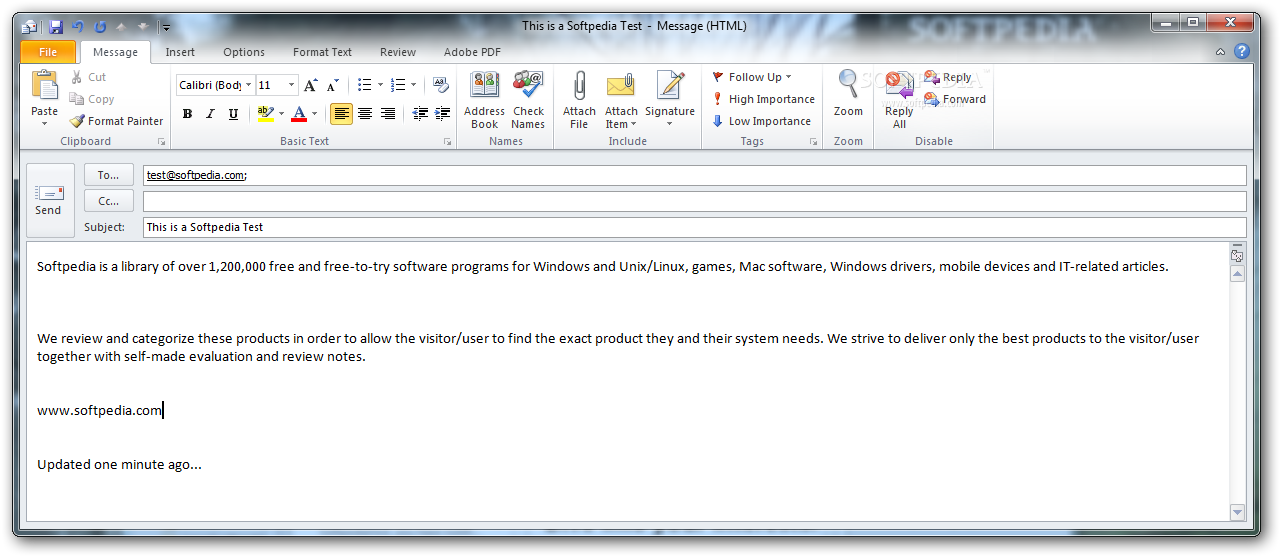Click in the Cc address field
The width and height of the screenshot is (1281, 557).
pos(695,201)
